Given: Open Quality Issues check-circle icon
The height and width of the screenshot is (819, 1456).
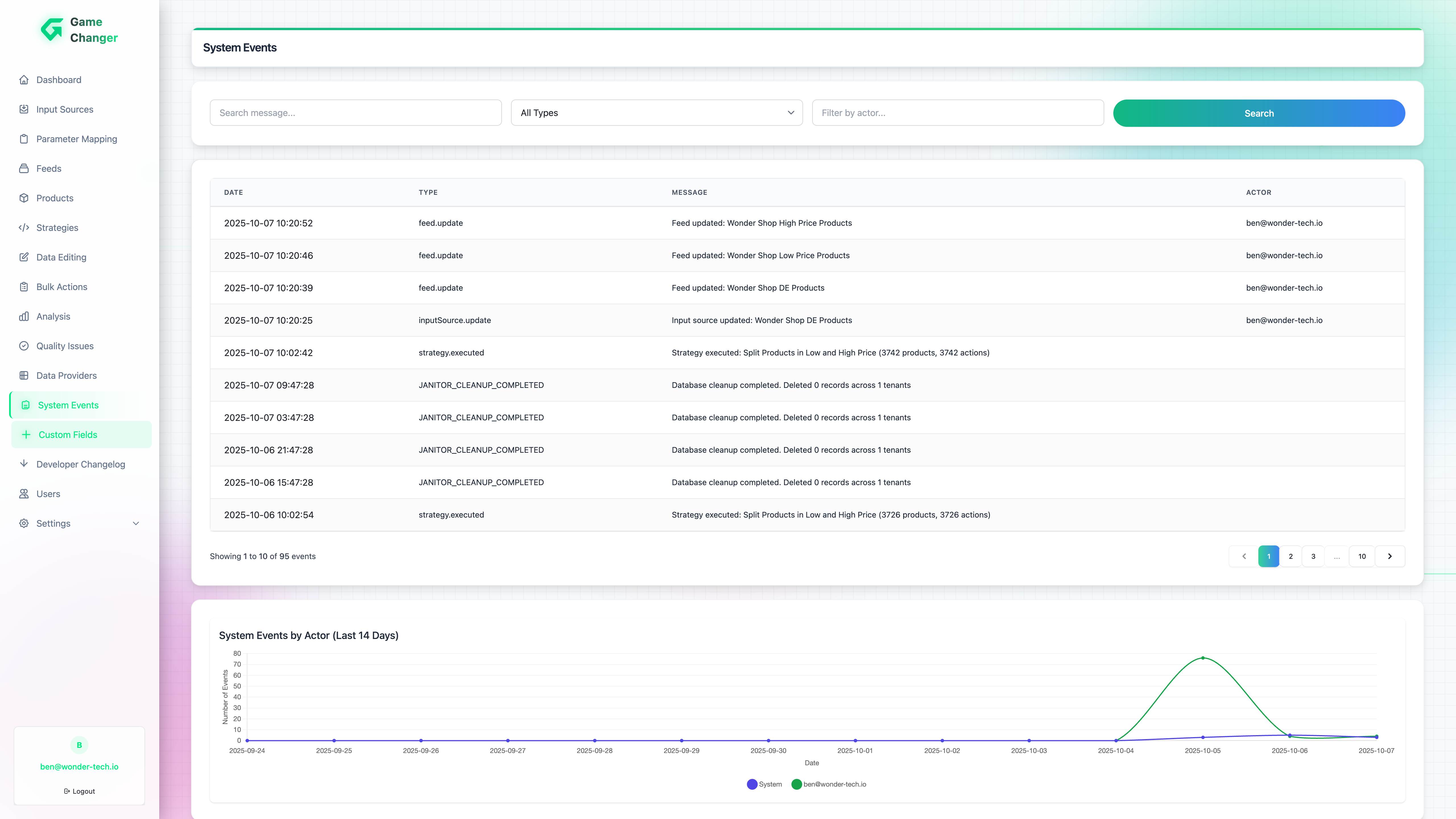Looking at the screenshot, I should (24, 346).
